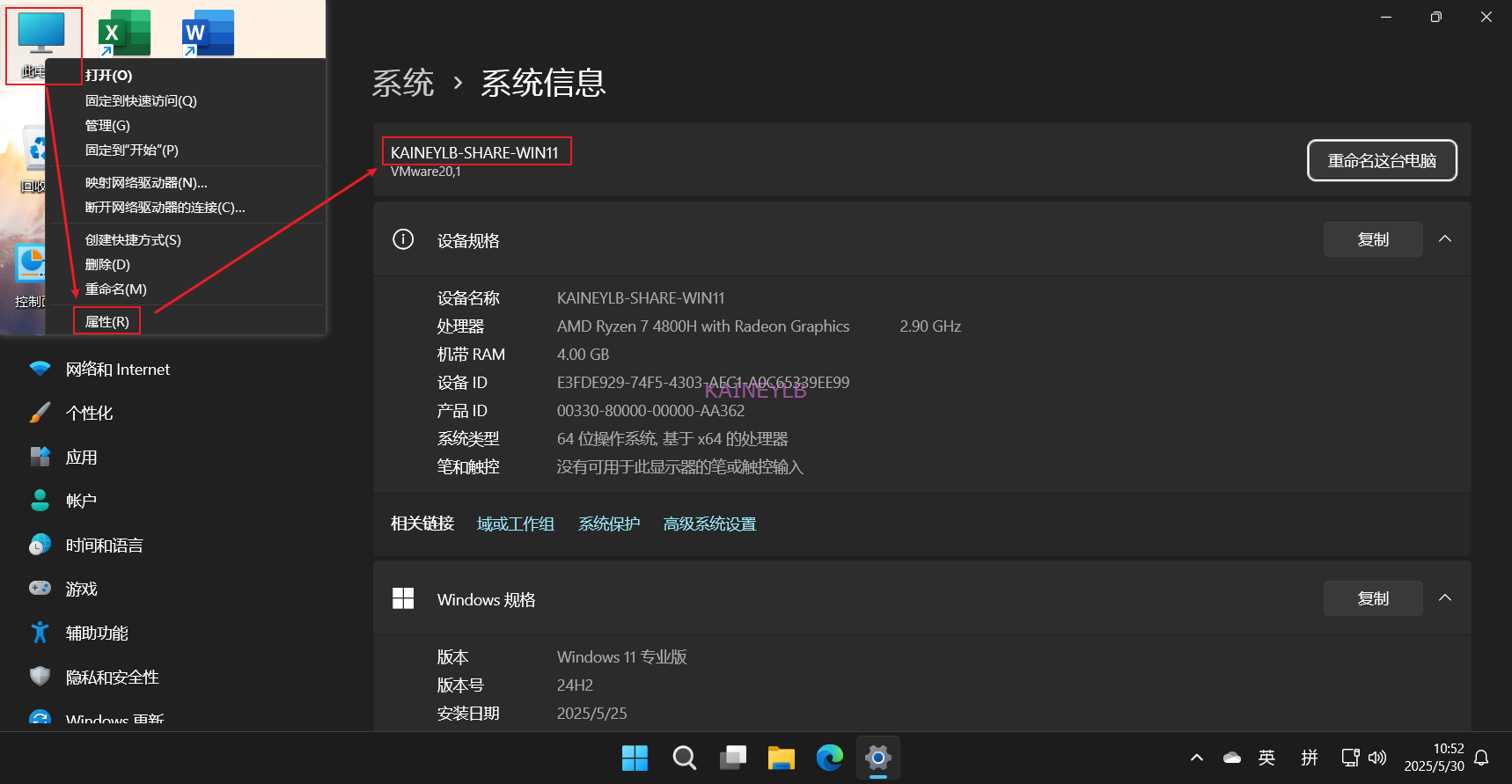This screenshot has width=1512, height=784.
Task: Select Rename (M) in the context menu
Action: click(116, 289)
